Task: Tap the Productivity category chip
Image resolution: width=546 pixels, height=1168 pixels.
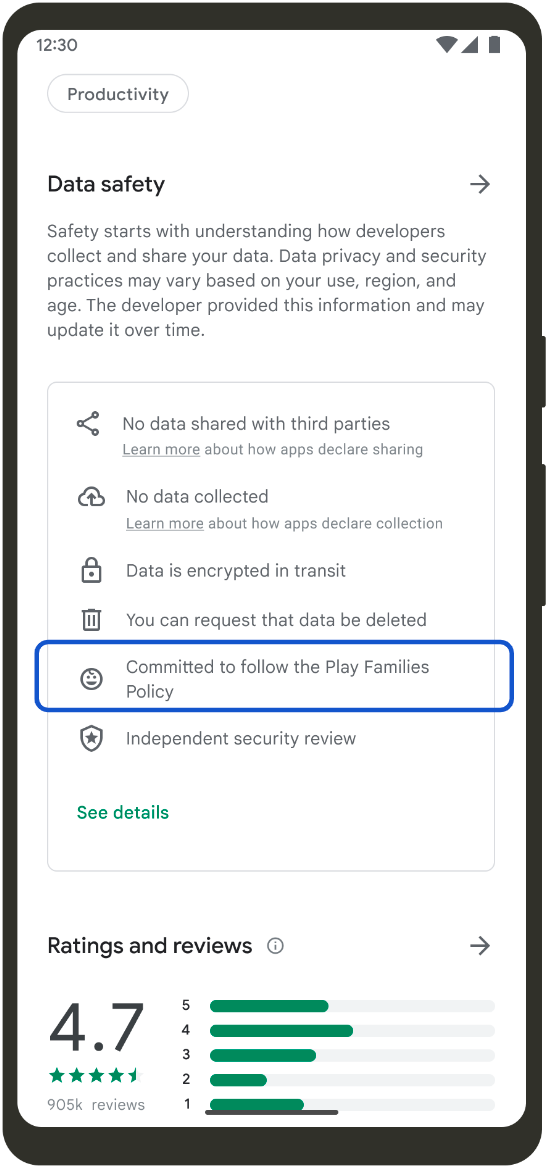Action: tap(118, 94)
